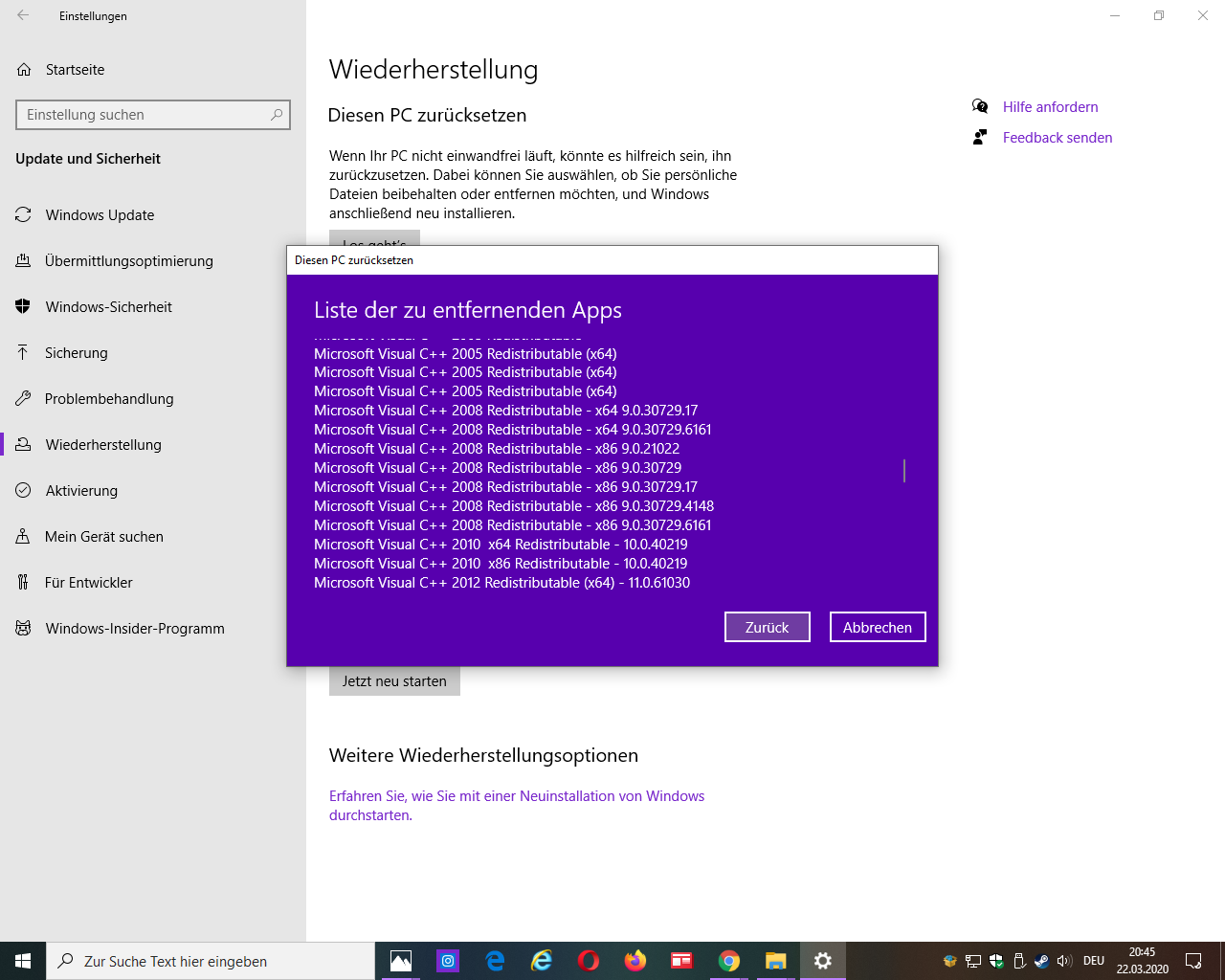Click the network tray icon
Viewport: 1225px width, 980px height.
coord(973,961)
